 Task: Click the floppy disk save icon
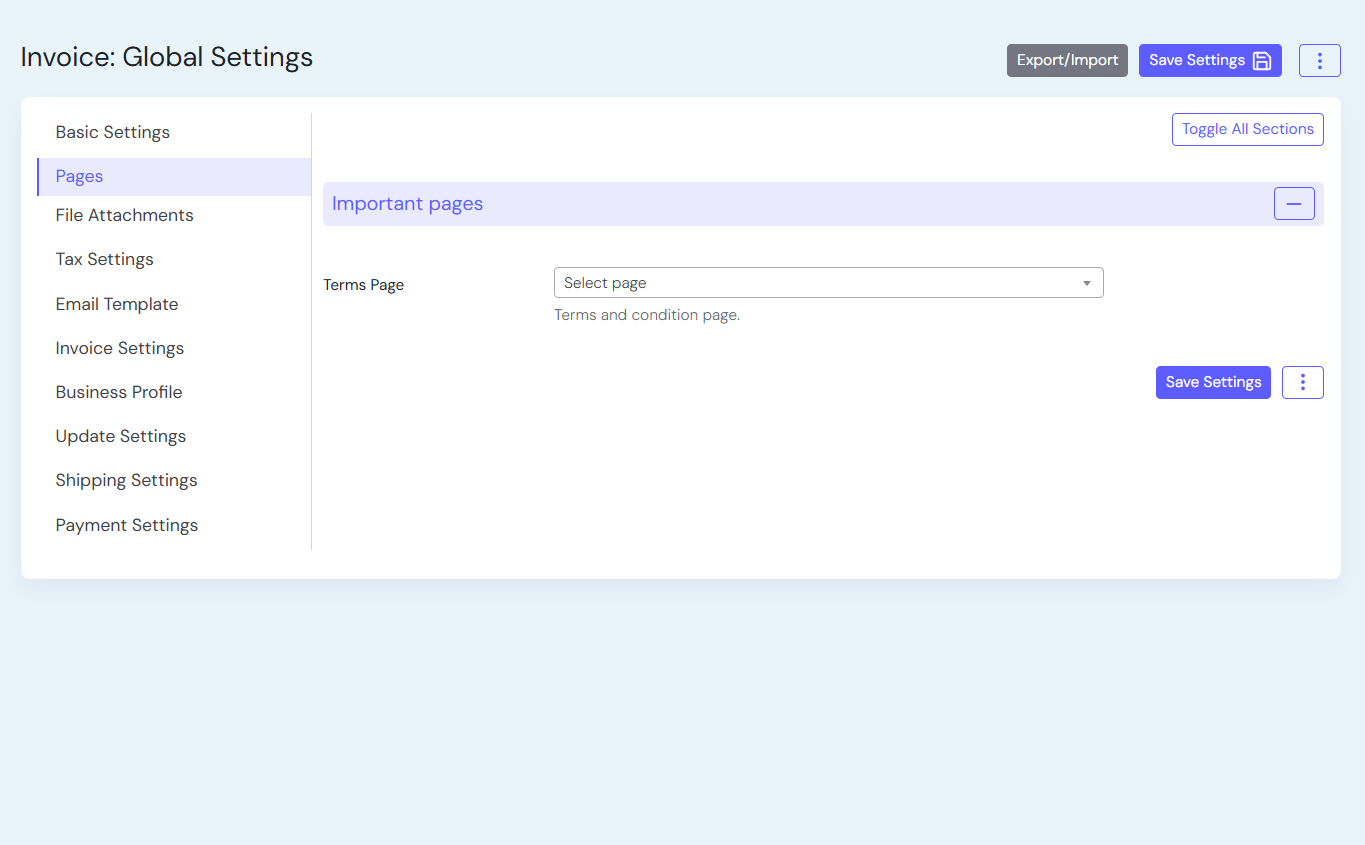(x=1262, y=61)
